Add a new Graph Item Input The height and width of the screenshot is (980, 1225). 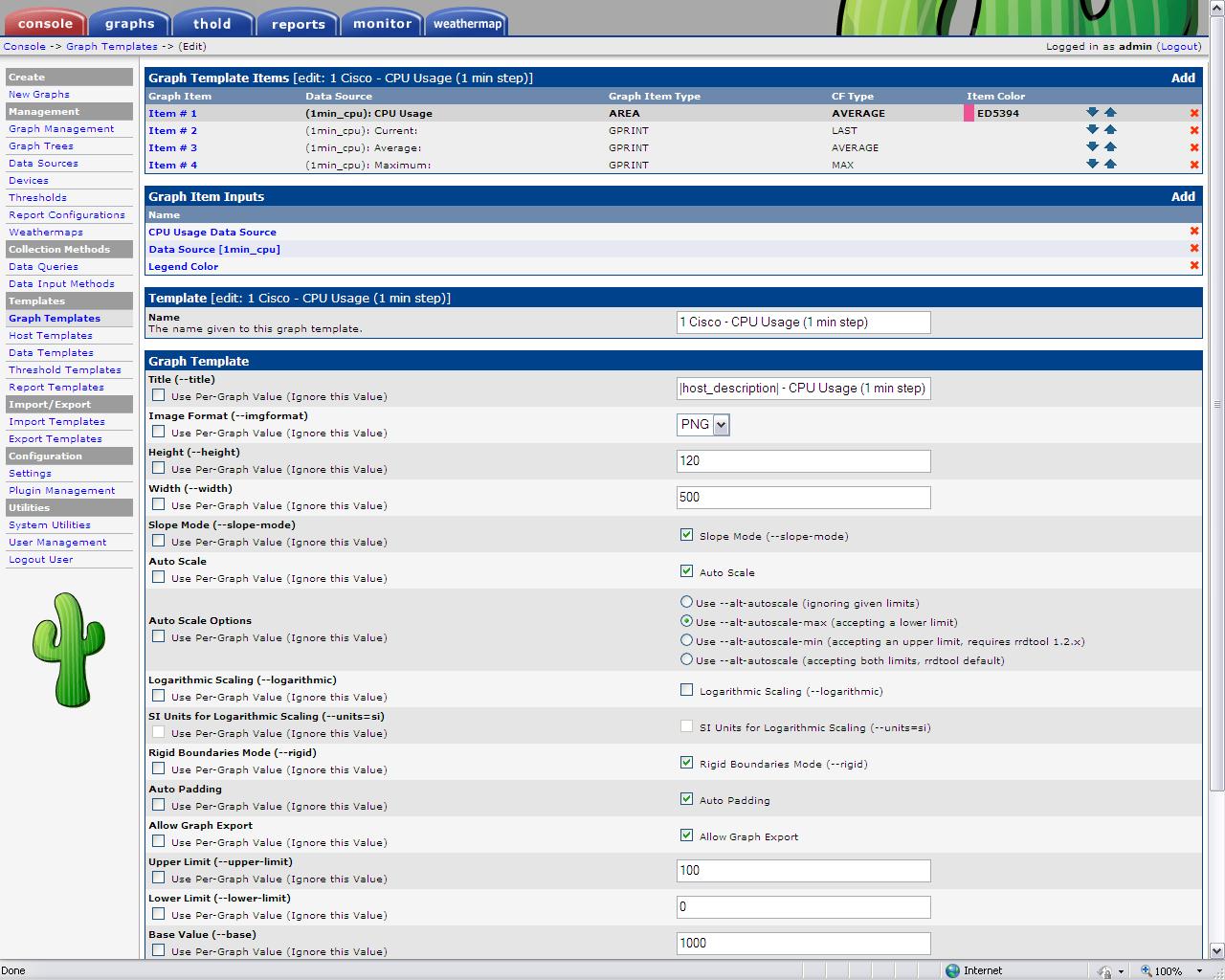point(1183,196)
